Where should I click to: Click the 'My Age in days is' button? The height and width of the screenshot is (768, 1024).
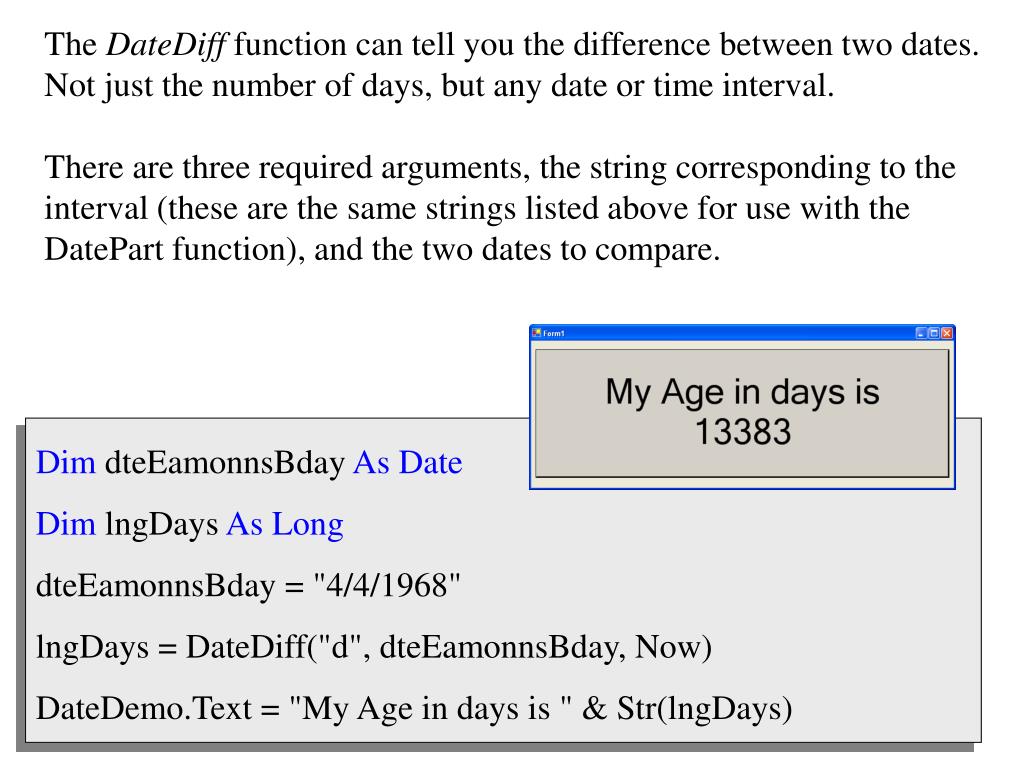pos(742,410)
